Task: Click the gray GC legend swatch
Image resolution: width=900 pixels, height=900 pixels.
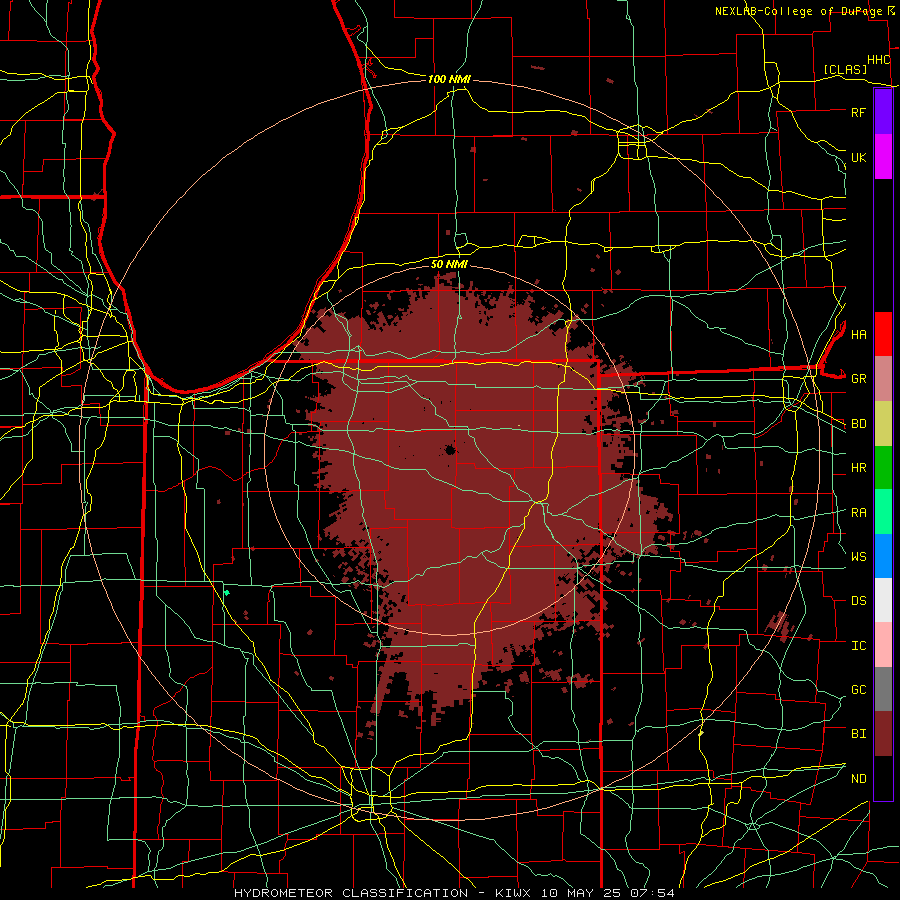Action: tap(883, 689)
